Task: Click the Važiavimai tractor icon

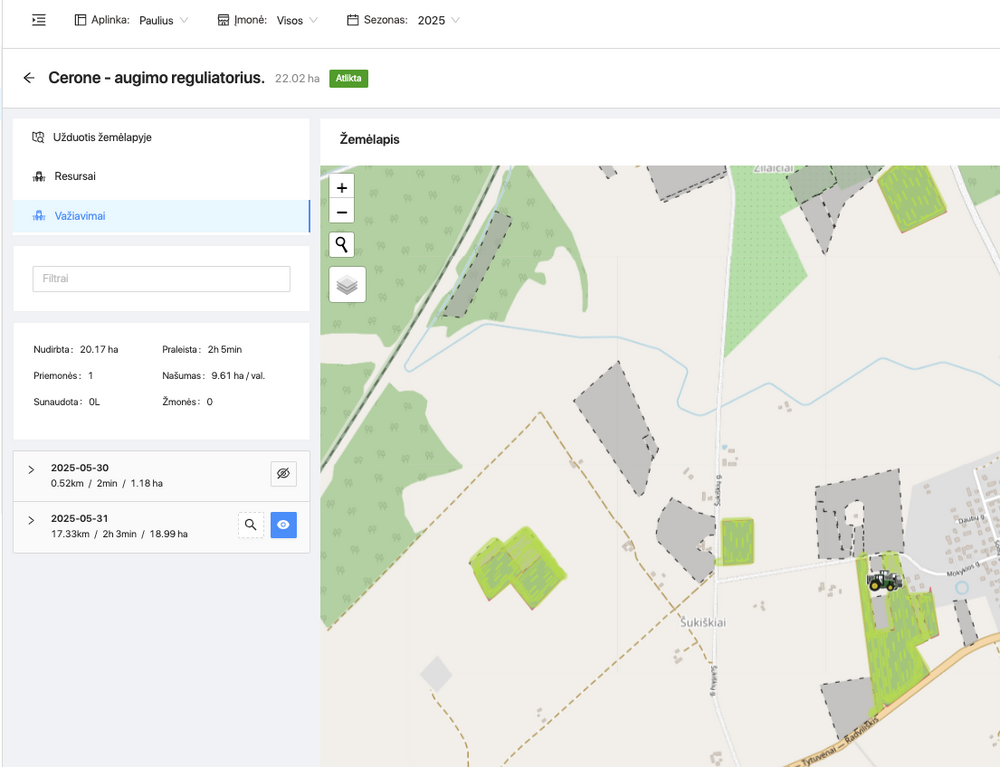Action: (x=39, y=215)
